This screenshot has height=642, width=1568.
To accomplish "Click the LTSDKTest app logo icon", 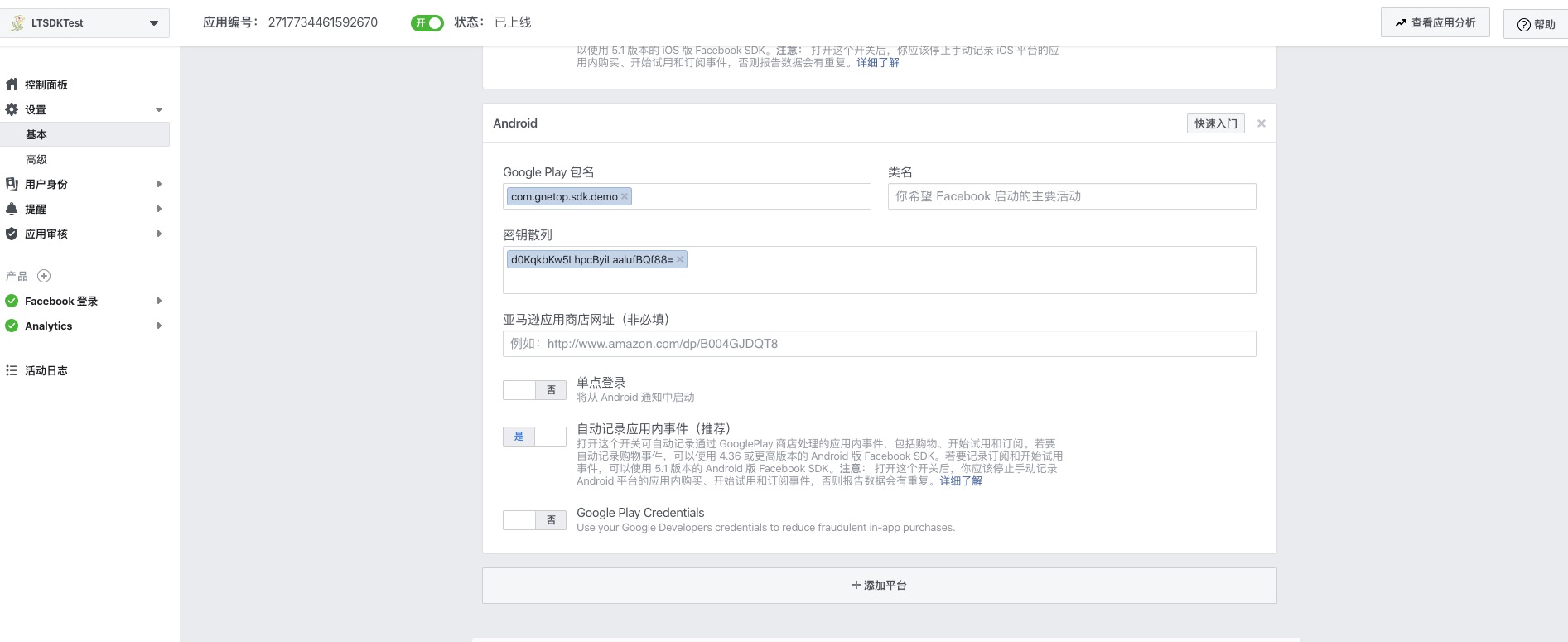I will coord(17,23).
